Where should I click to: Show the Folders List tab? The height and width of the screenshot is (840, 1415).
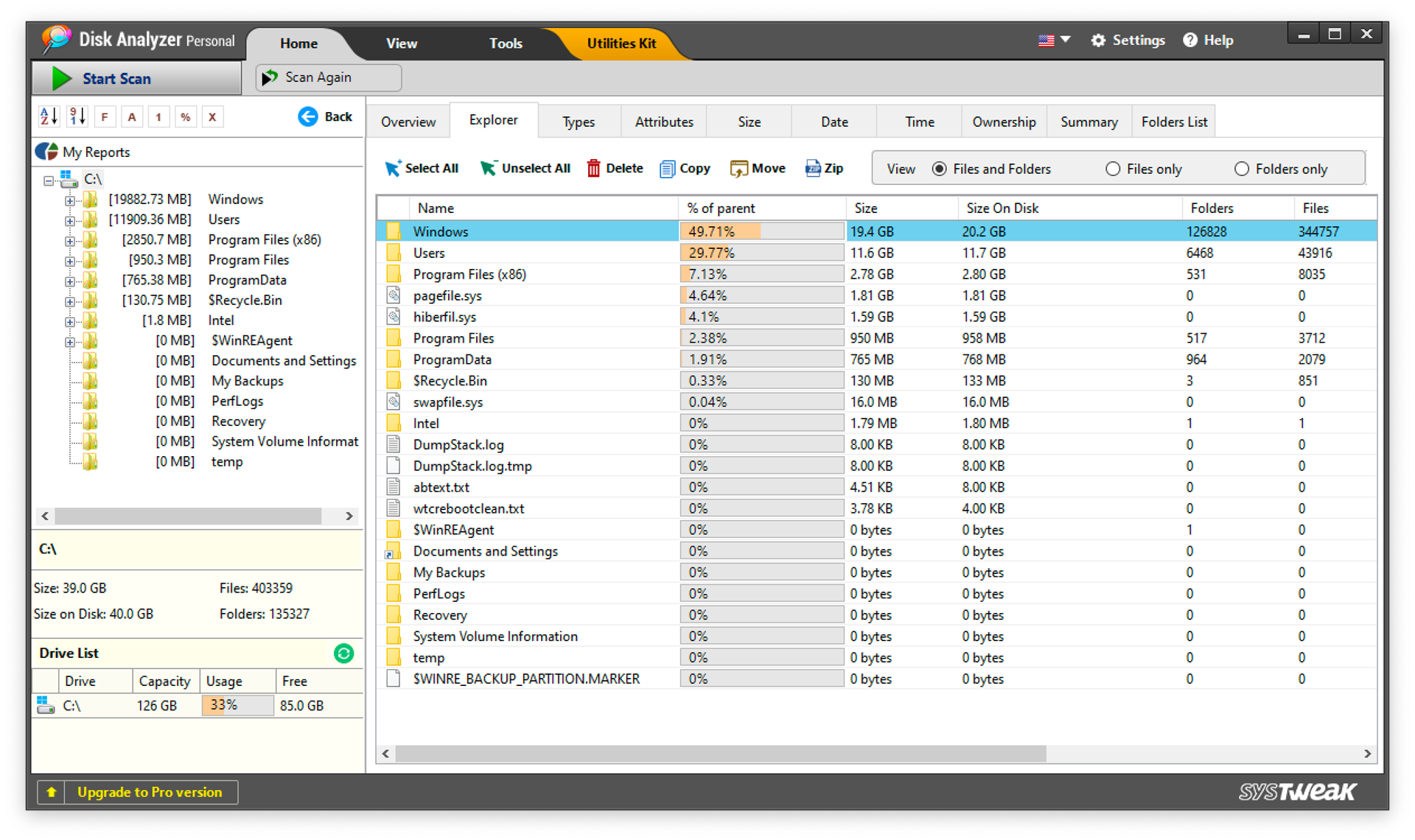pyautogui.click(x=1174, y=122)
